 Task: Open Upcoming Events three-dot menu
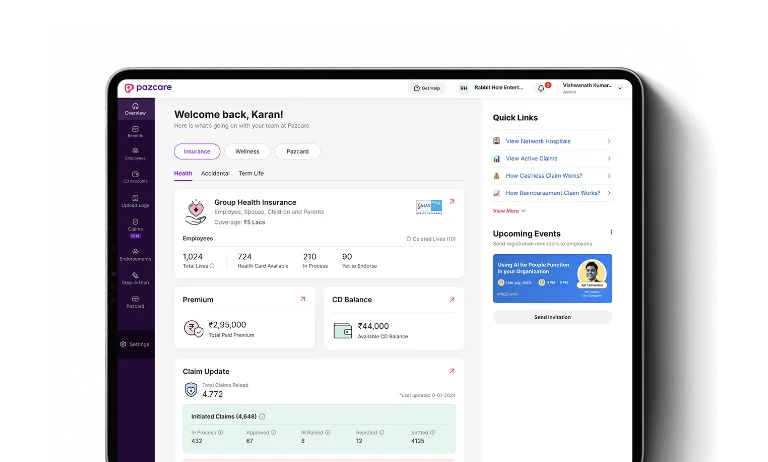click(x=611, y=233)
